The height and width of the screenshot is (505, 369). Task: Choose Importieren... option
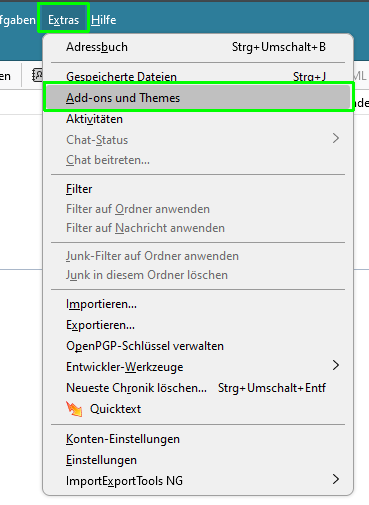click(198, 304)
